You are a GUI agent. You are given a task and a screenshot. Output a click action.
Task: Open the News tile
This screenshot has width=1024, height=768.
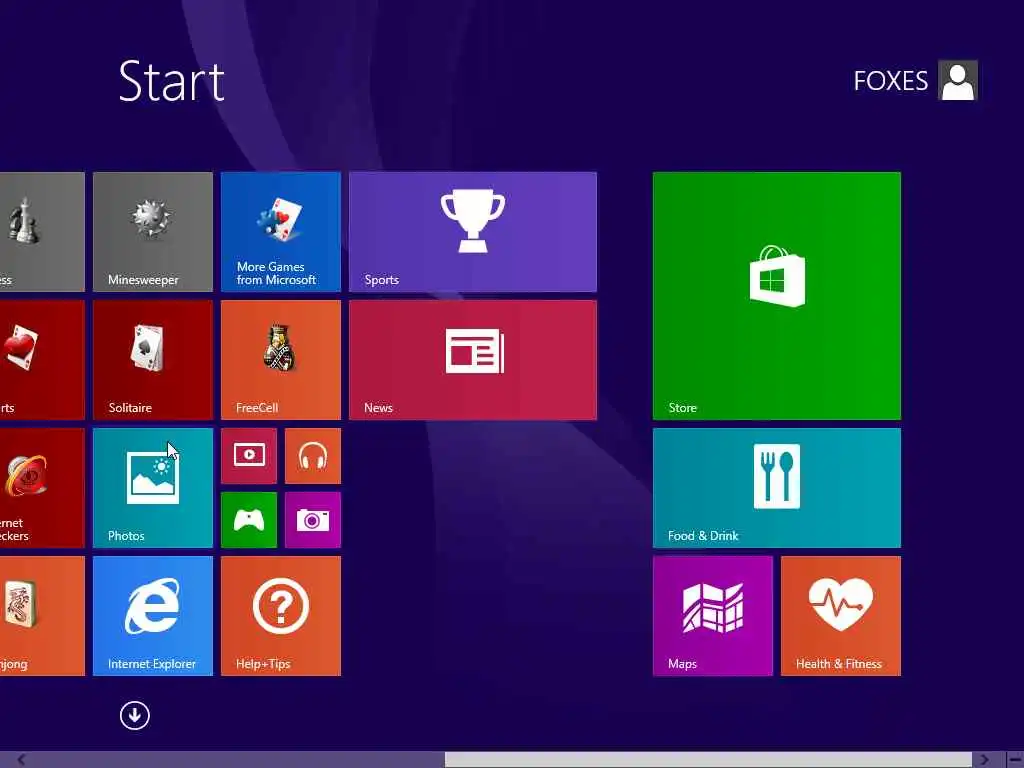click(473, 360)
